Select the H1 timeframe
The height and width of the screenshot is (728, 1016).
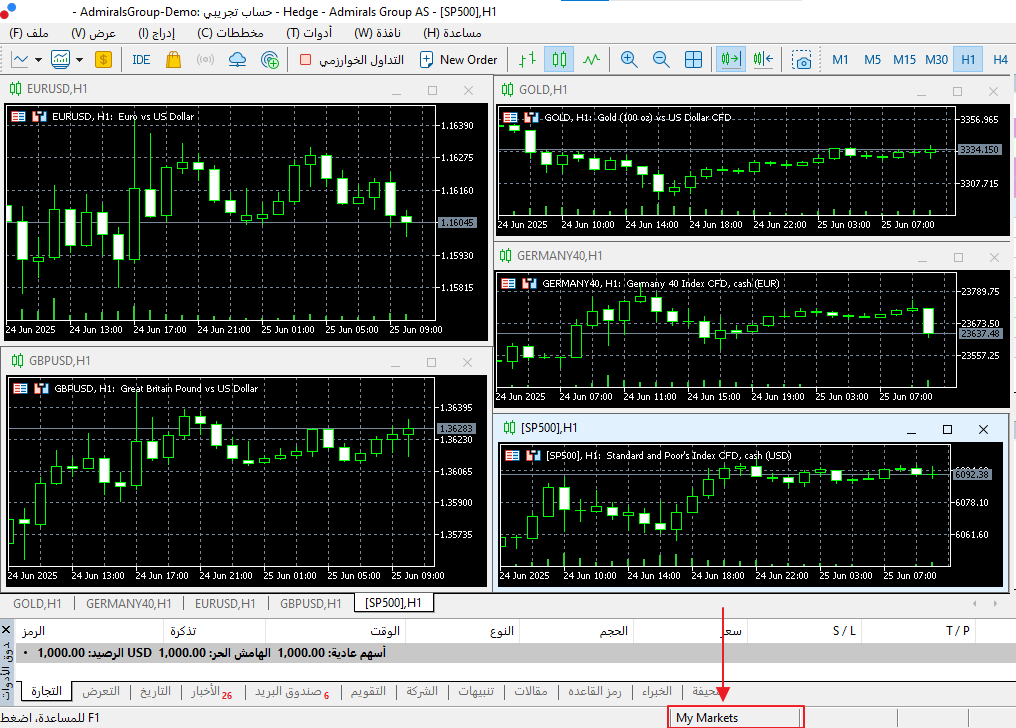tap(968, 60)
